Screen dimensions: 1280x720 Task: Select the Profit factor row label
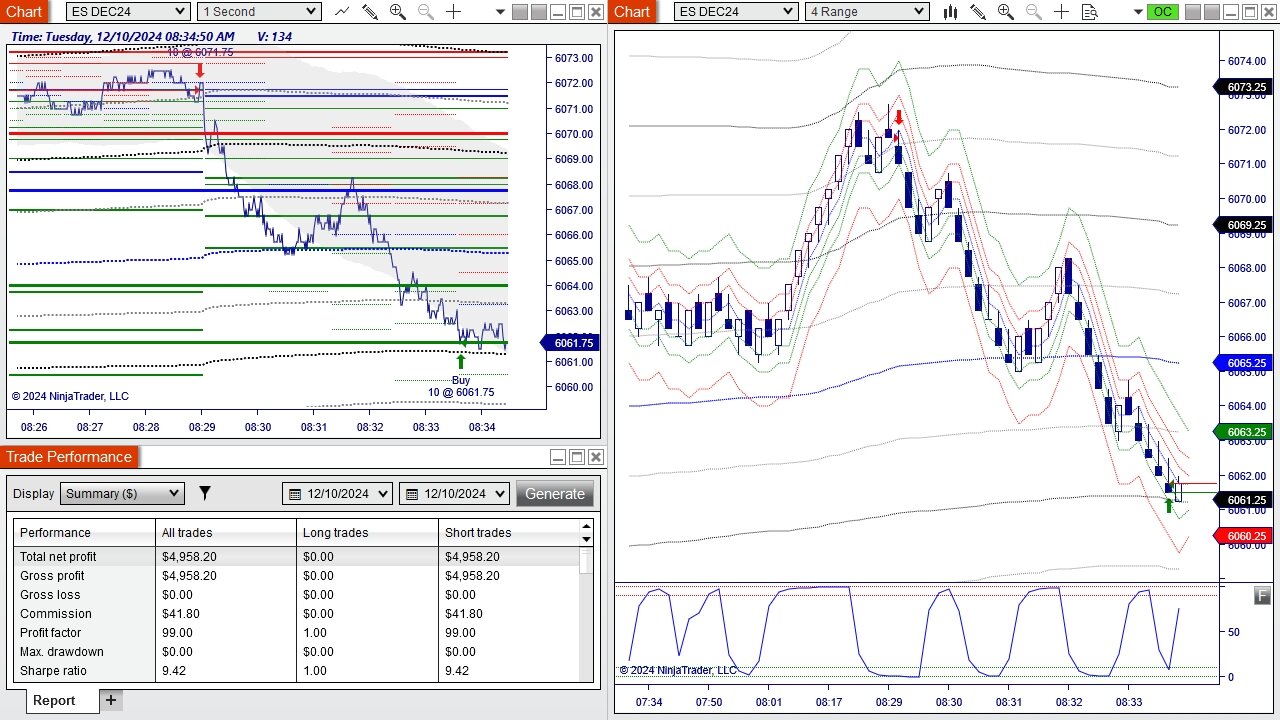point(50,633)
